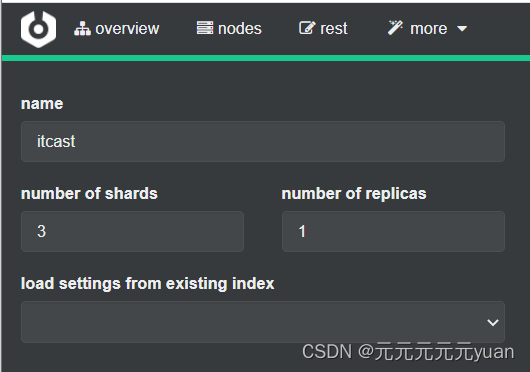
Task: Open the more menu
Action: point(428,28)
